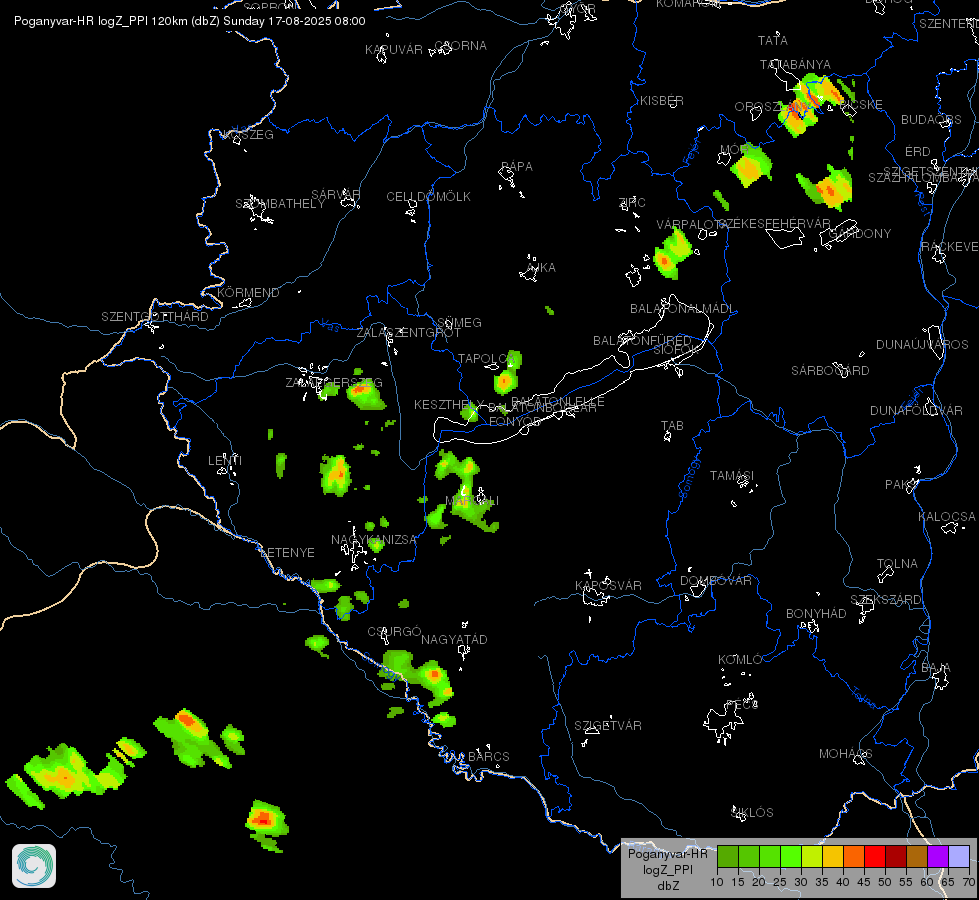The height and width of the screenshot is (900, 979).
Task: Click the "BONYHÁD" town label
Action: [x=816, y=614]
